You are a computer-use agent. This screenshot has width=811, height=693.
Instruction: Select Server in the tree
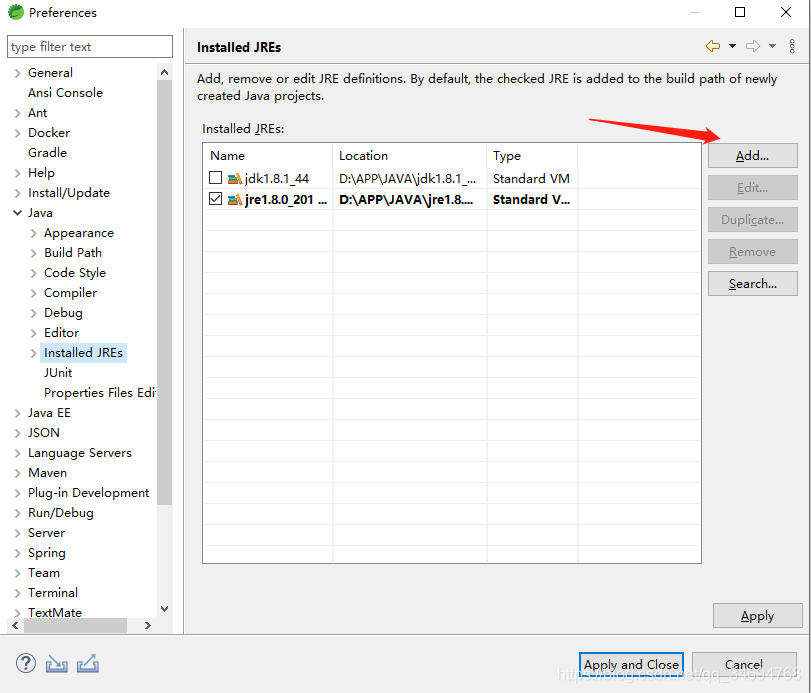(x=47, y=533)
